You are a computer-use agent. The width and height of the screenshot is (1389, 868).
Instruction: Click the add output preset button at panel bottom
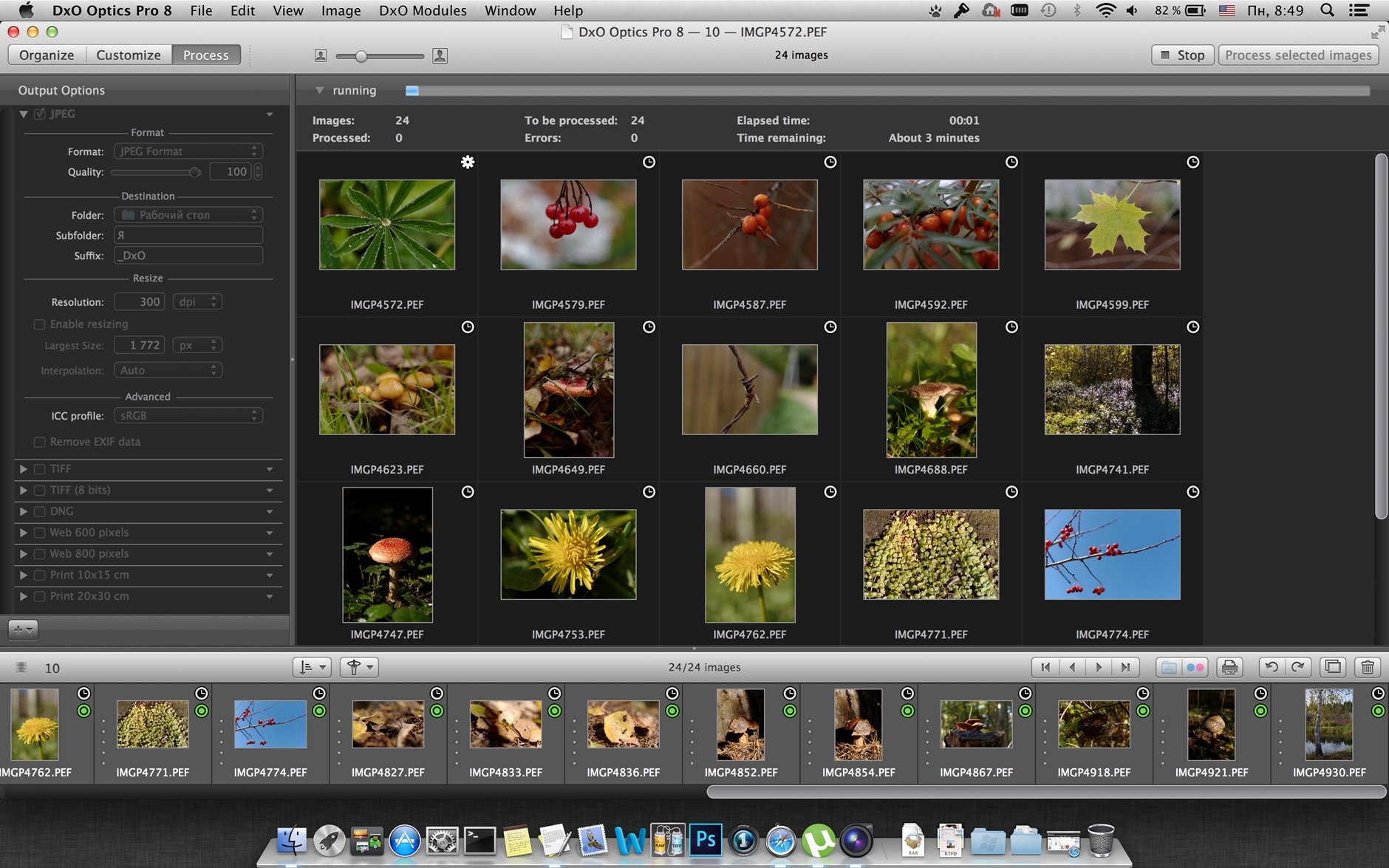point(23,629)
